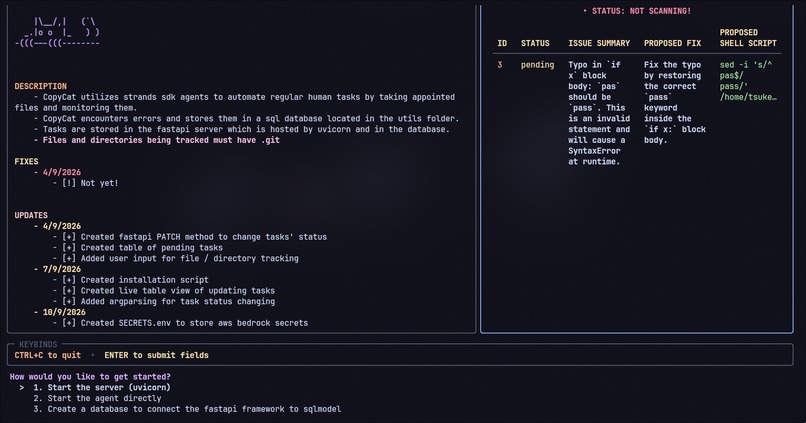Click 'CopyCat utilizes strands sdk agents' line
This screenshot has height=423, width=806.
tap(235, 102)
